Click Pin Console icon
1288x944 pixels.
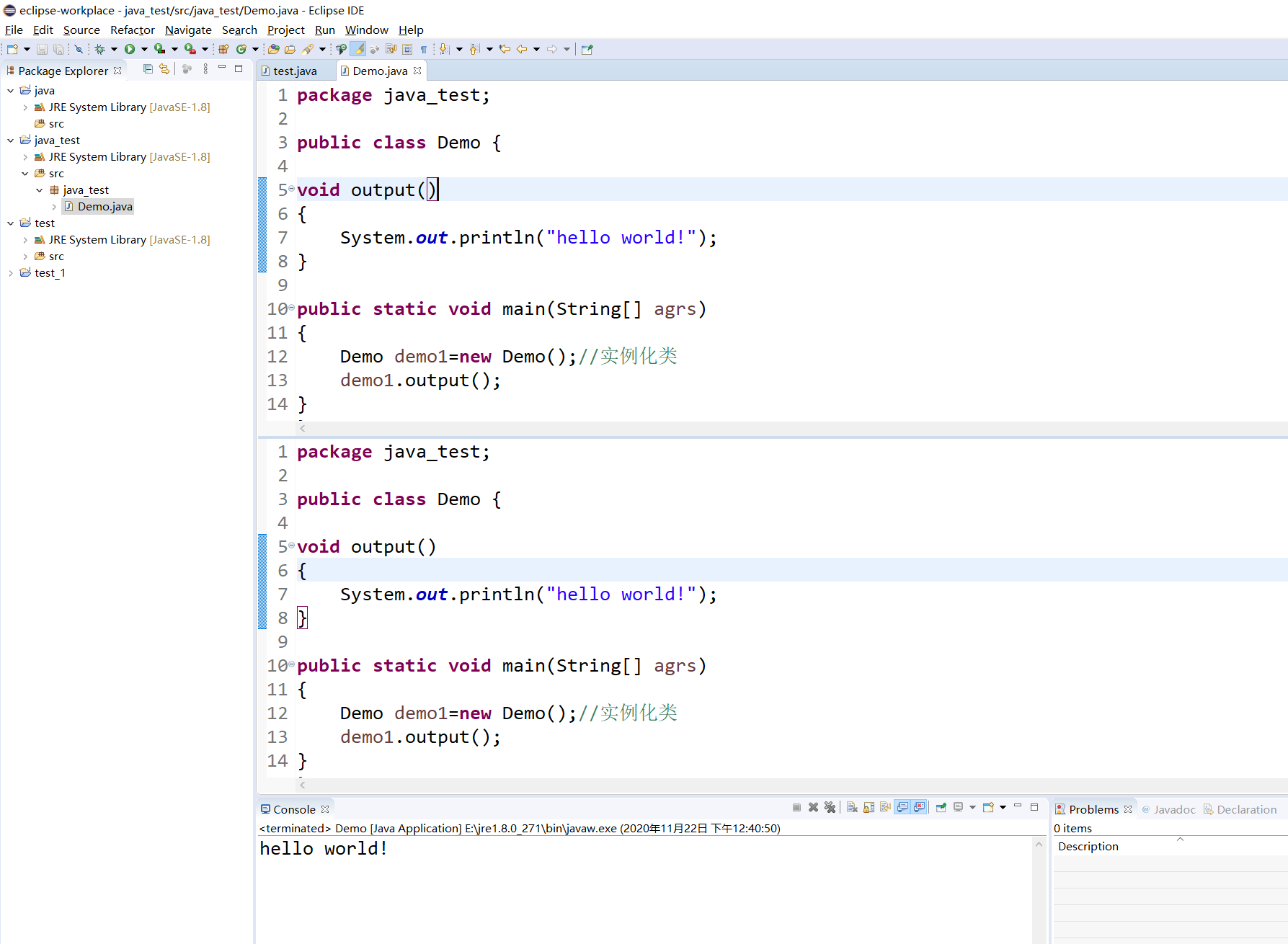coord(941,807)
